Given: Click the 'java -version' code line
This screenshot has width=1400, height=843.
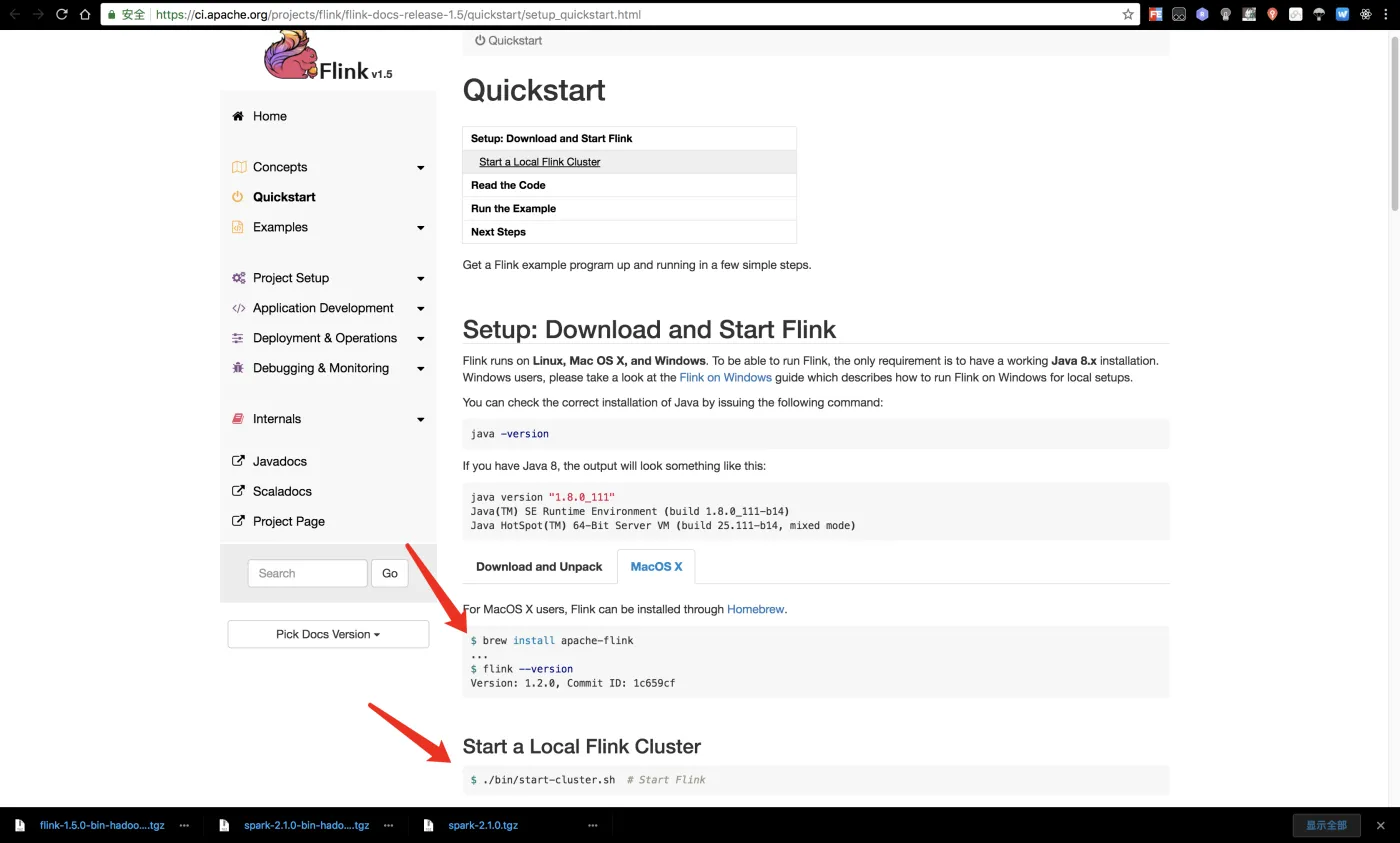Looking at the screenshot, I should click(x=510, y=434).
